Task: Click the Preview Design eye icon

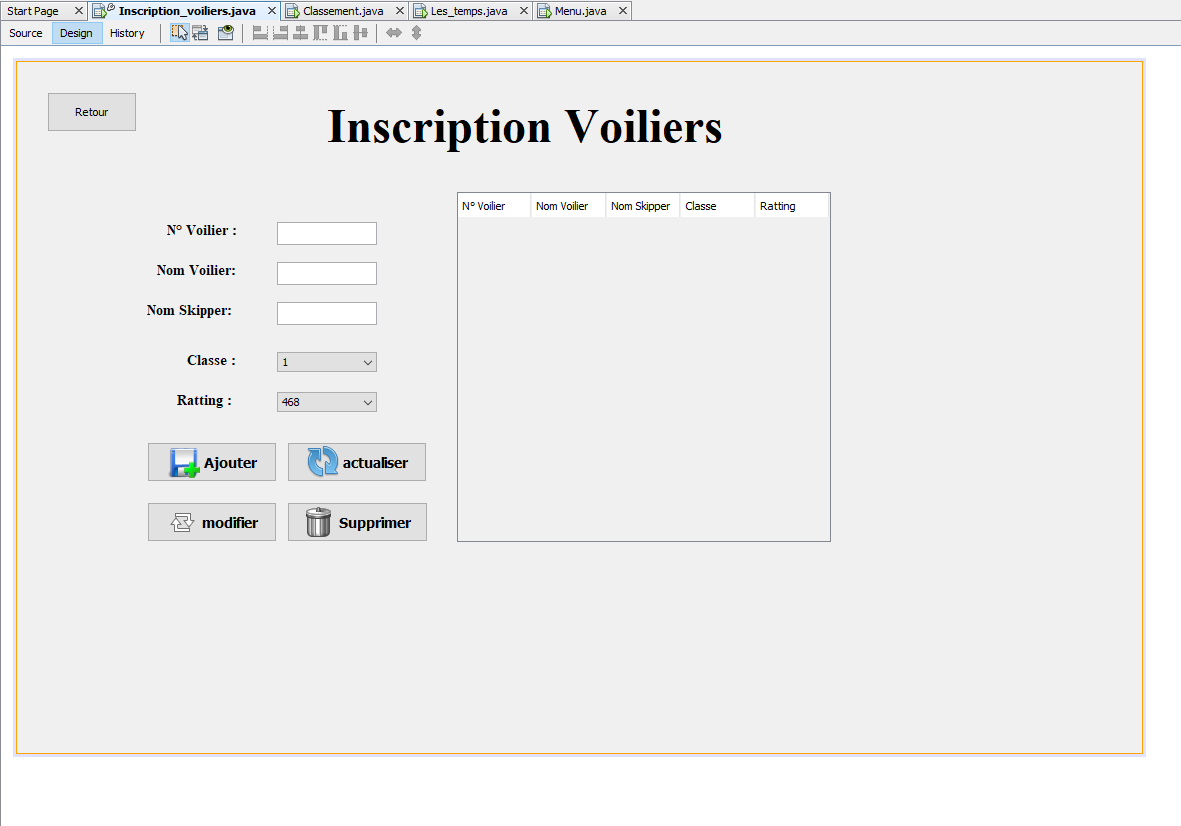Action: pos(226,33)
